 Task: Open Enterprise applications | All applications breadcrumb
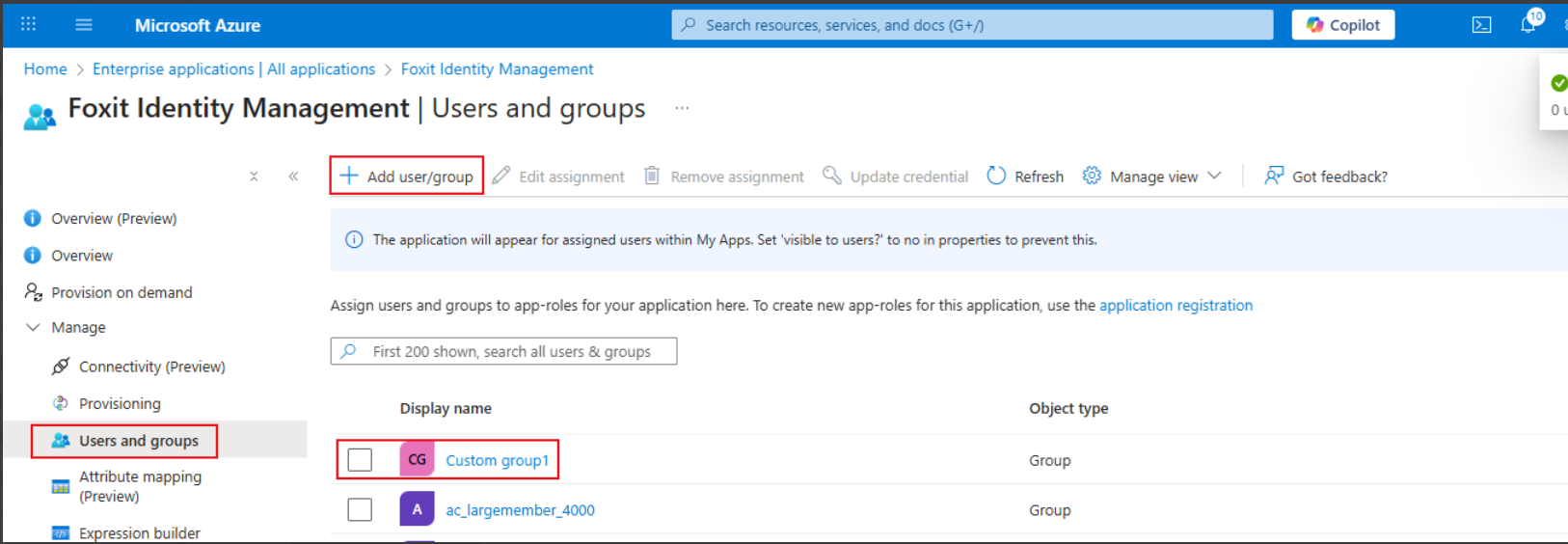234,69
